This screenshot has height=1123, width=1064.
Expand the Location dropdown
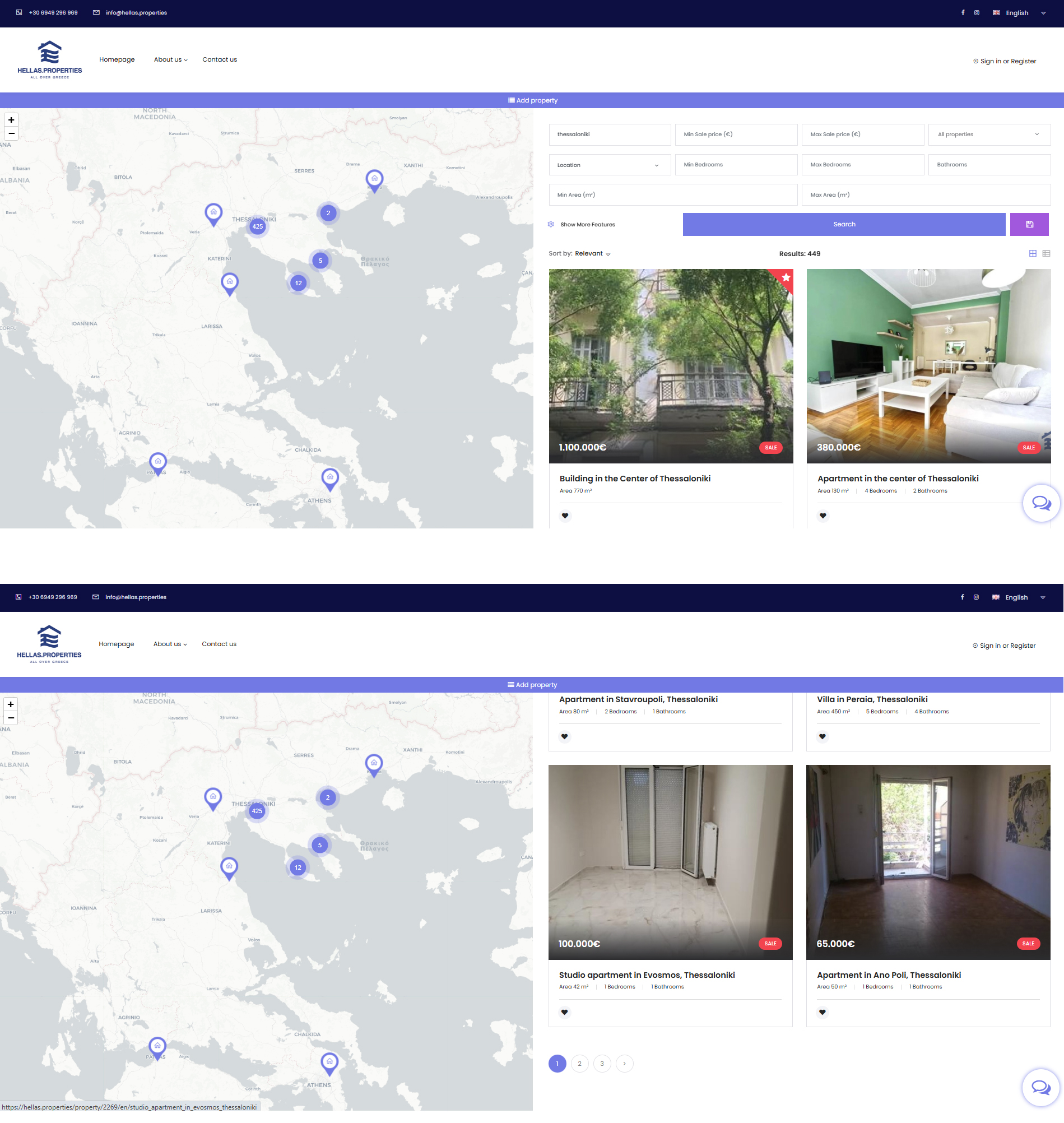[610, 165]
